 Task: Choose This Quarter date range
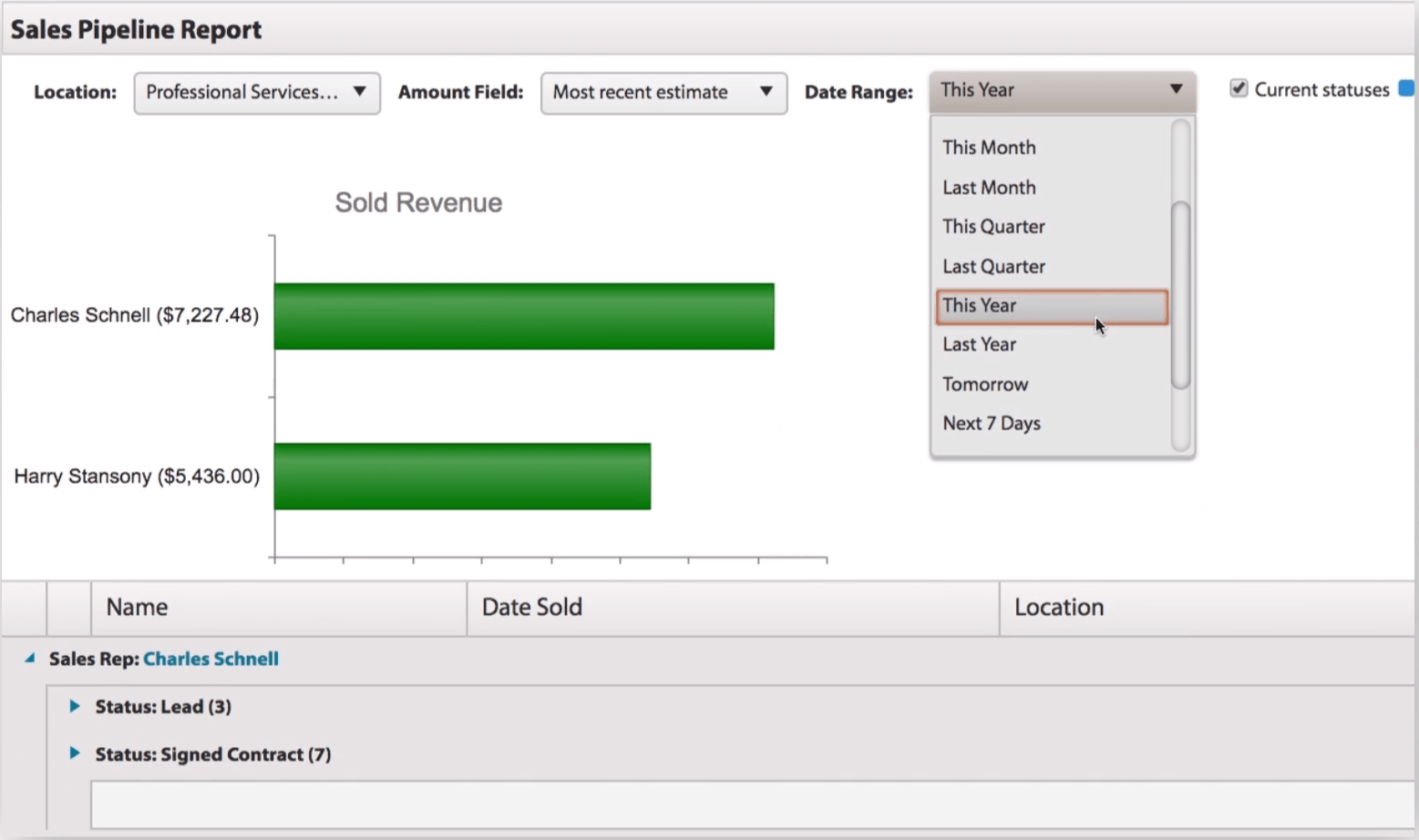point(993,227)
